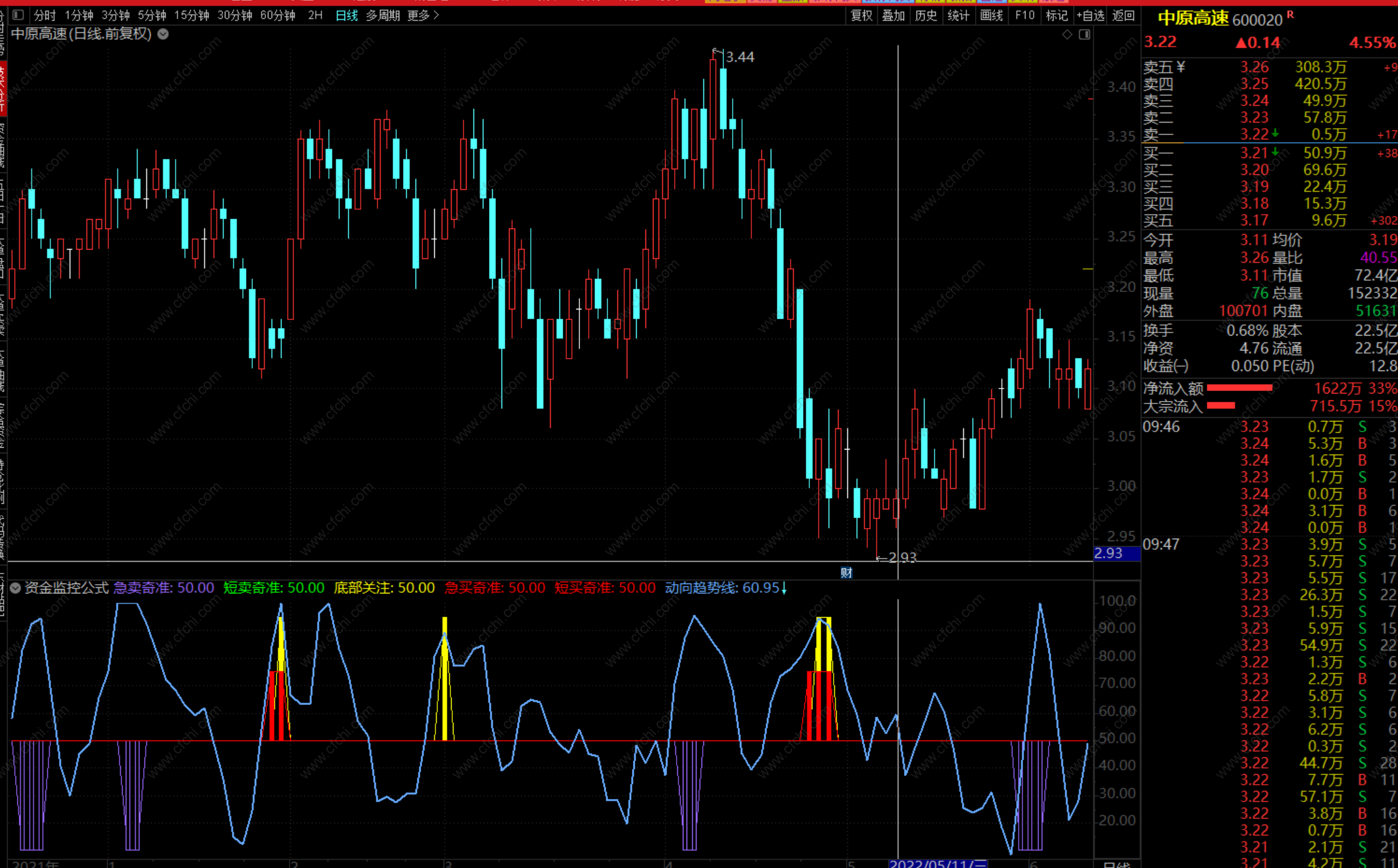Viewport: 1398px width, 868px height.
Task: Toggle right panel icon beside the diamond
Action: click(1085, 34)
